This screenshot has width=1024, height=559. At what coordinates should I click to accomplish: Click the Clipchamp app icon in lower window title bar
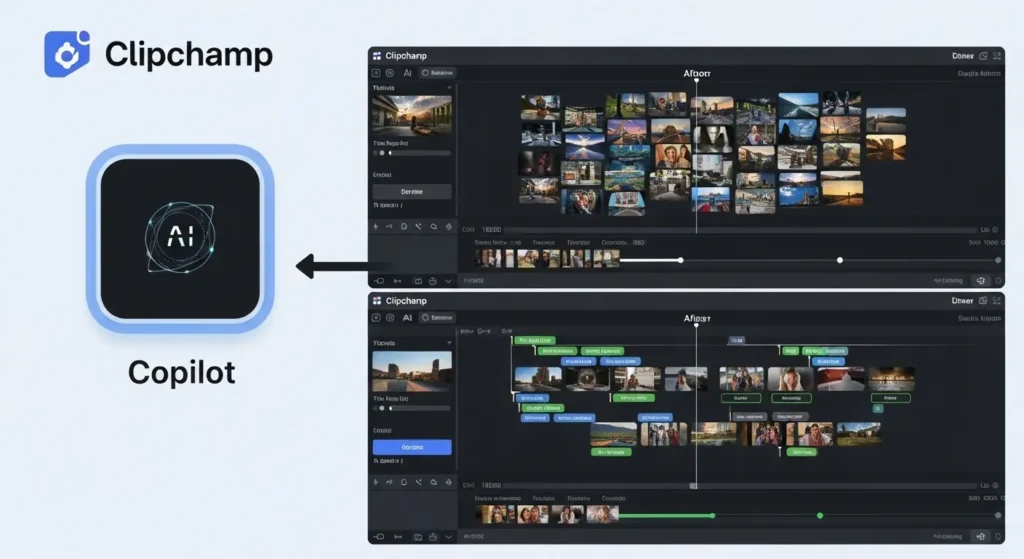point(377,300)
